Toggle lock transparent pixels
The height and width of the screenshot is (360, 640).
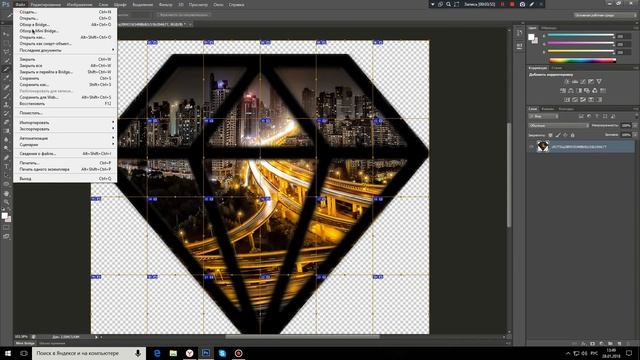click(x=550, y=135)
